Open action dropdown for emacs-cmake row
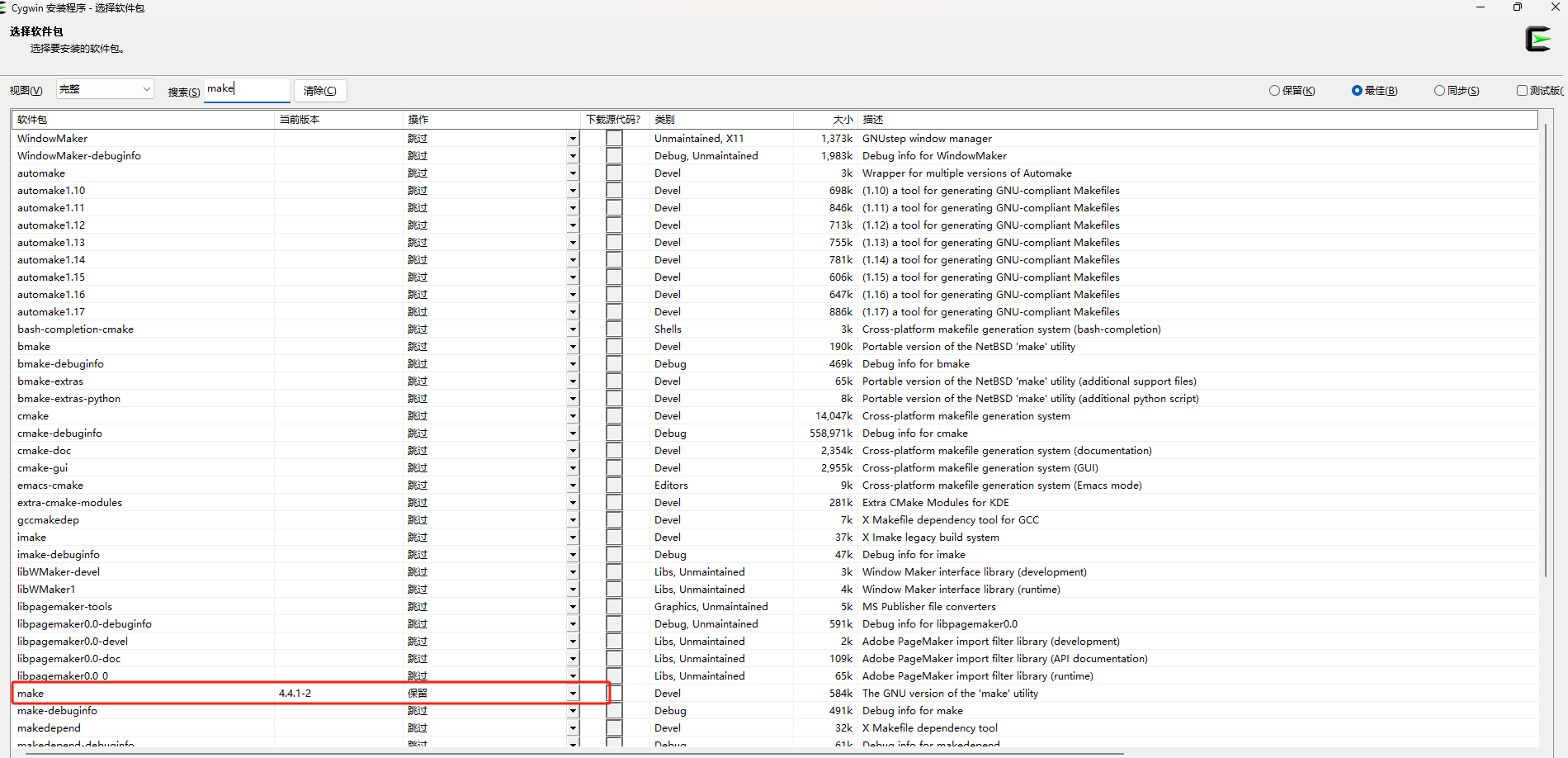Image resolution: width=1568 pixels, height=758 pixels. 573,486
